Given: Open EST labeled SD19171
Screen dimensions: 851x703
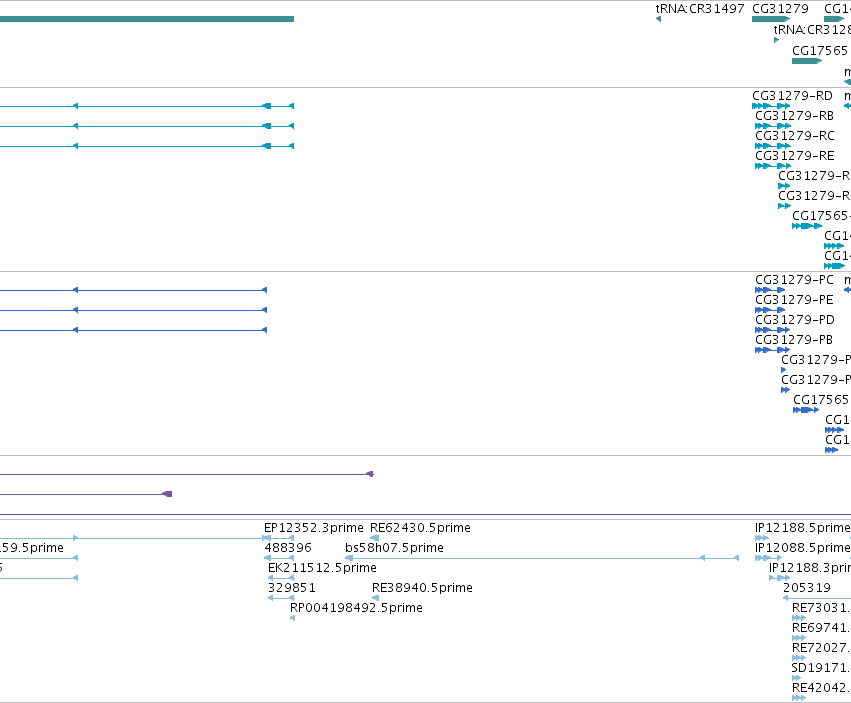Looking at the screenshot, I should point(821,668).
